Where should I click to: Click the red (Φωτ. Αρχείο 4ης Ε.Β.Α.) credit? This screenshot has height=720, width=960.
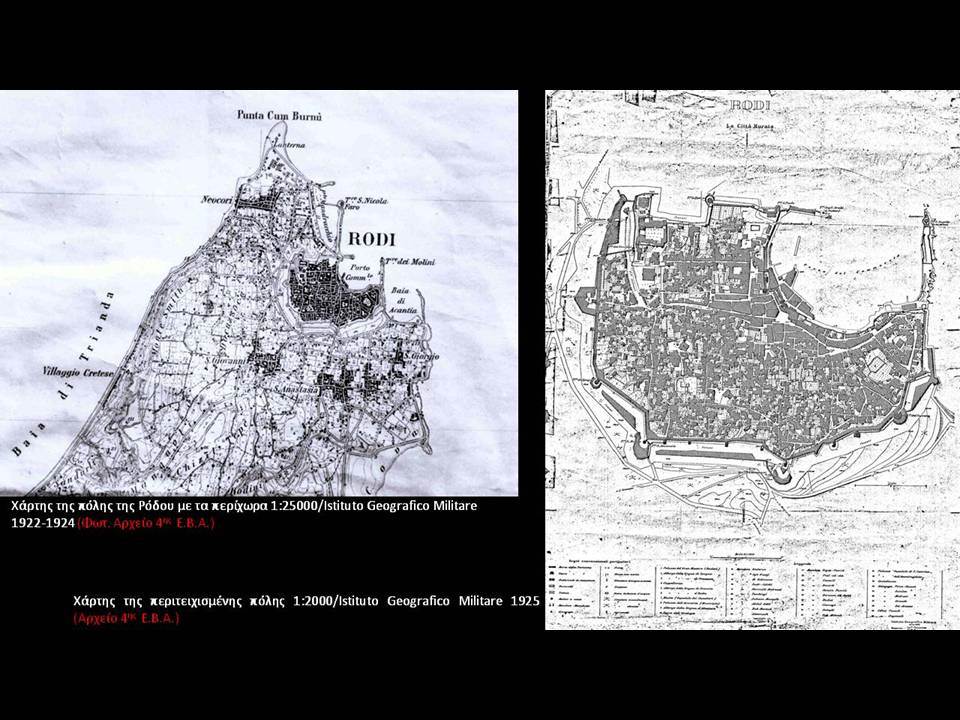(x=146, y=523)
